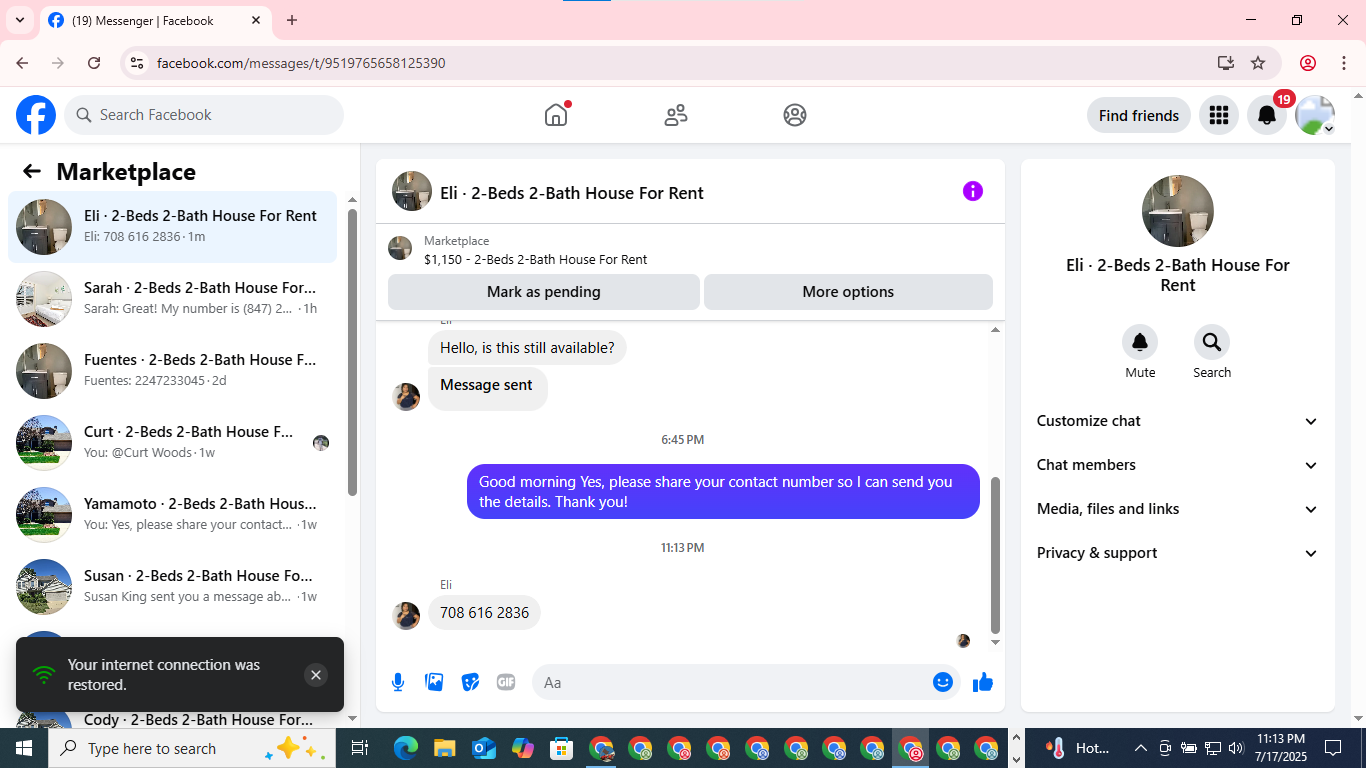The image size is (1366, 768).
Task: Expand Media, files and links section
Action: [1178, 509]
